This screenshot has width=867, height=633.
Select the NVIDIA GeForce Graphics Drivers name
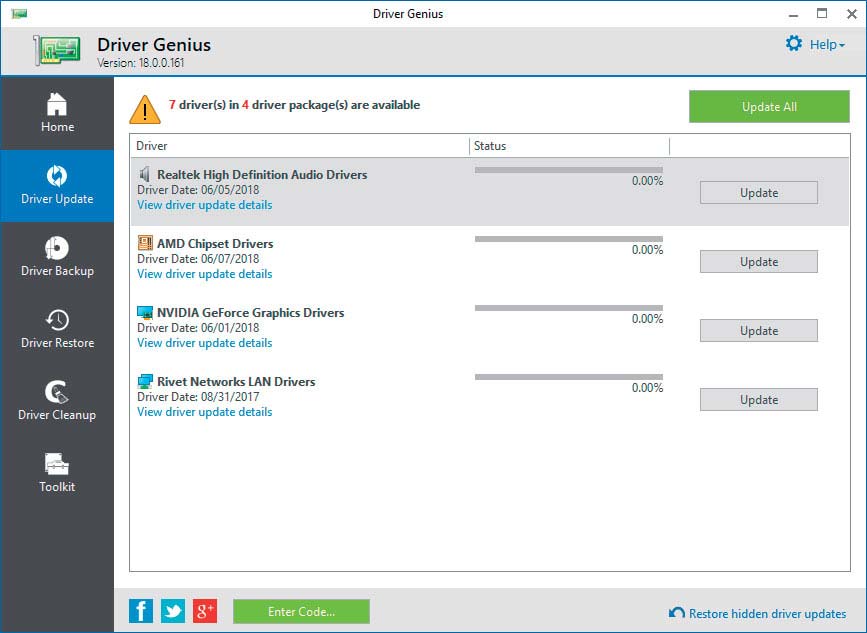pos(250,313)
